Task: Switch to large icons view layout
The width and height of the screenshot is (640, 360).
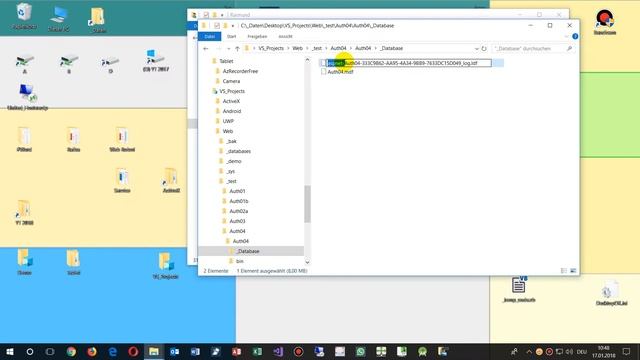Action: tap(573, 271)
